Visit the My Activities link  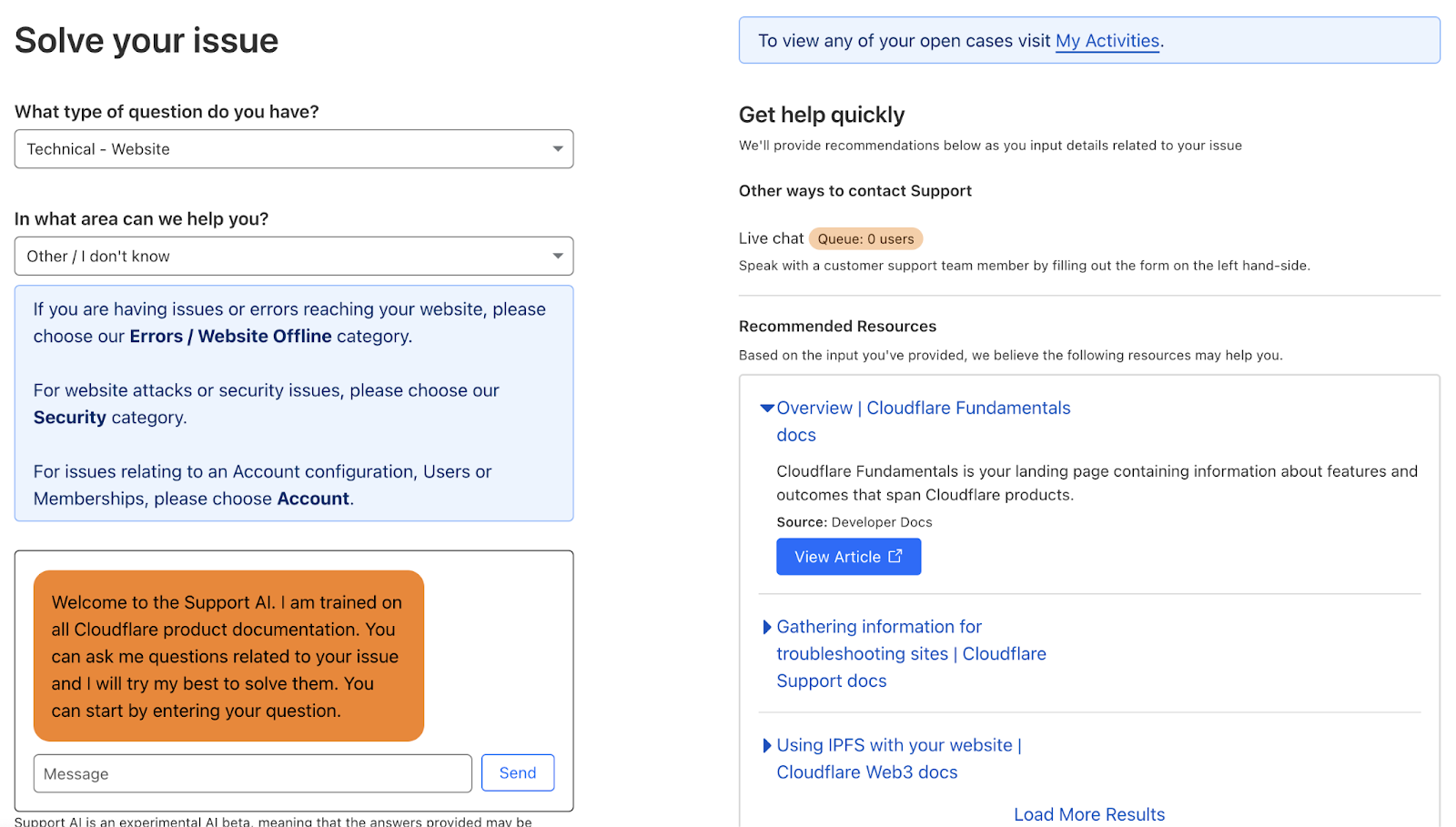(1107, 40)
